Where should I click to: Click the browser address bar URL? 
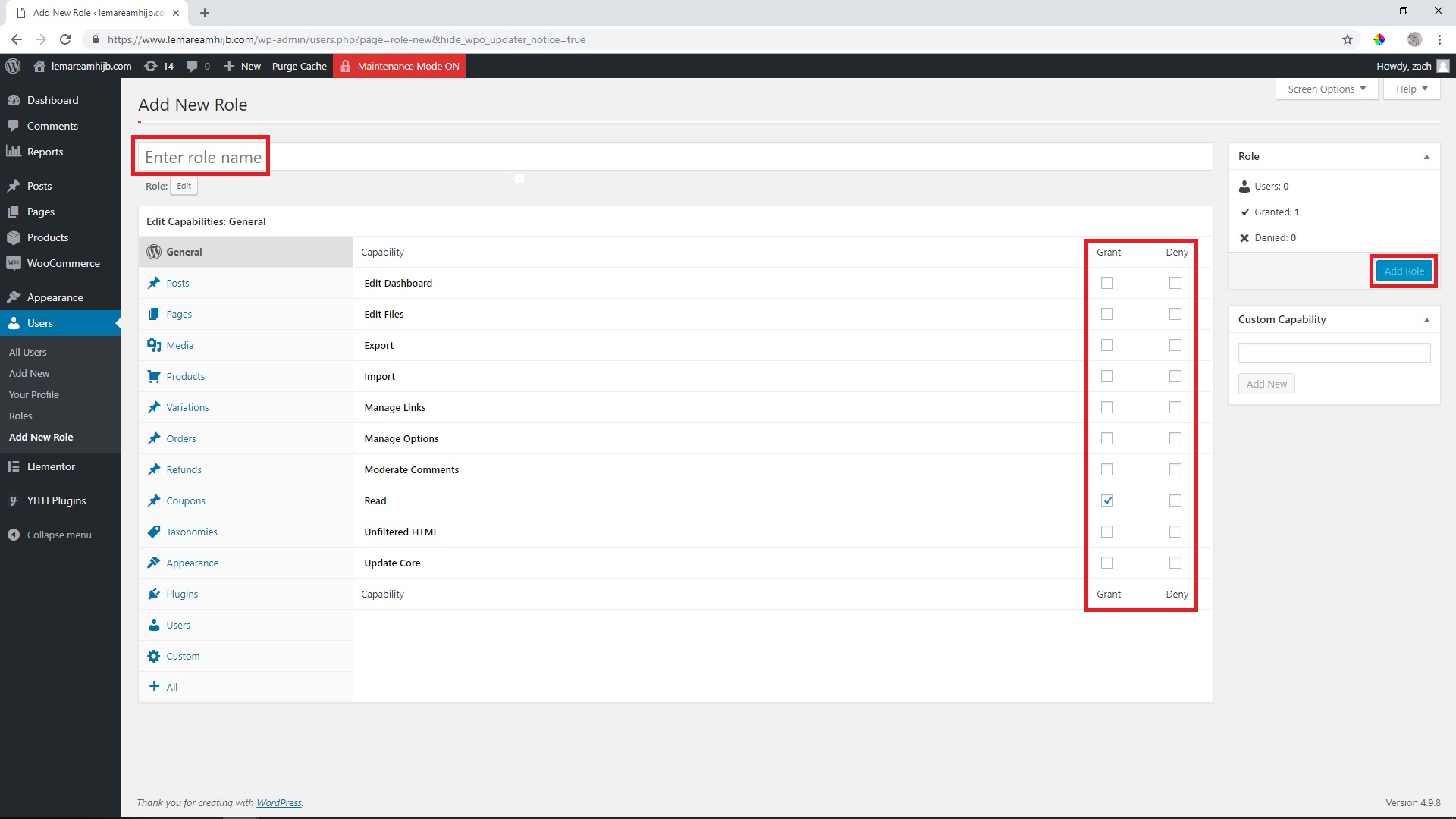point(347,39)
